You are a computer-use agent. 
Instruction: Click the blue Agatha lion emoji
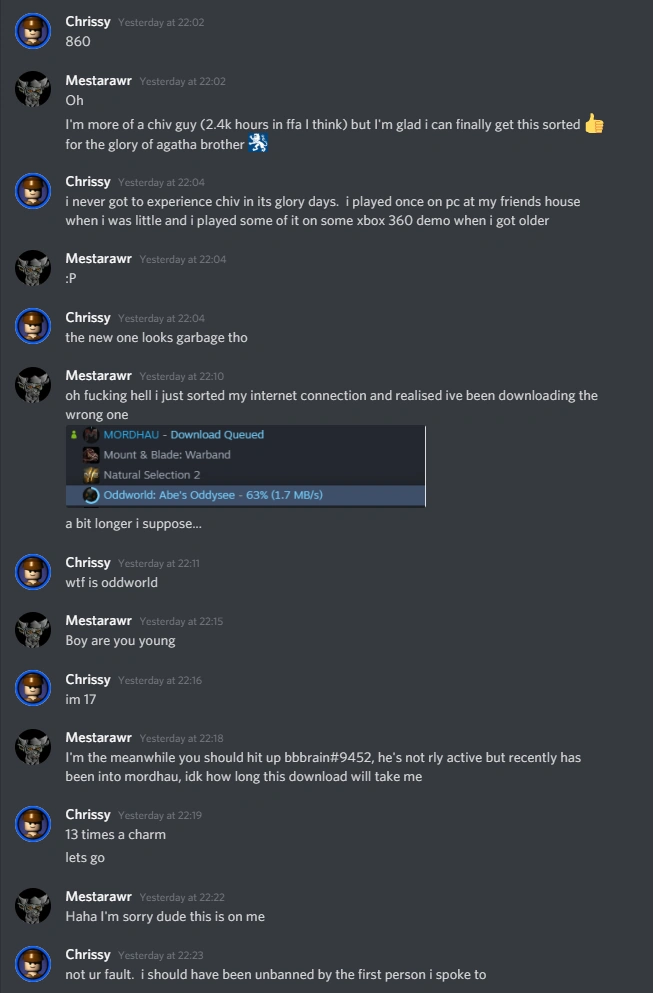pos(258,143)
